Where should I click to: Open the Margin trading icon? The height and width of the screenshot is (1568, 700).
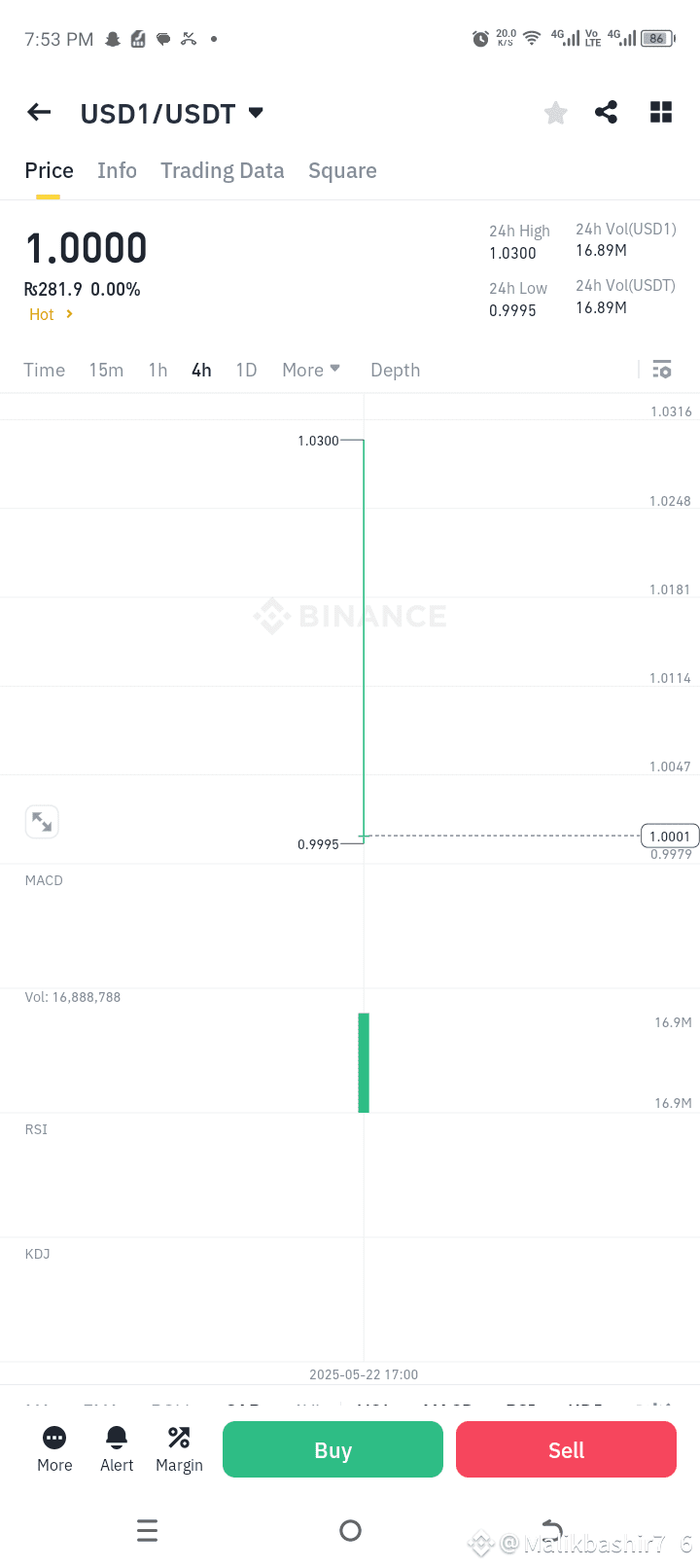[179, 1449]
